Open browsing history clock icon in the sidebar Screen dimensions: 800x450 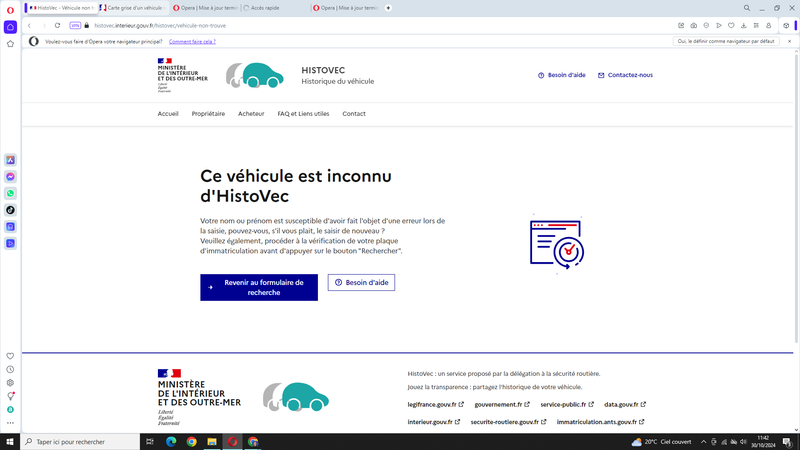point(10,369)
